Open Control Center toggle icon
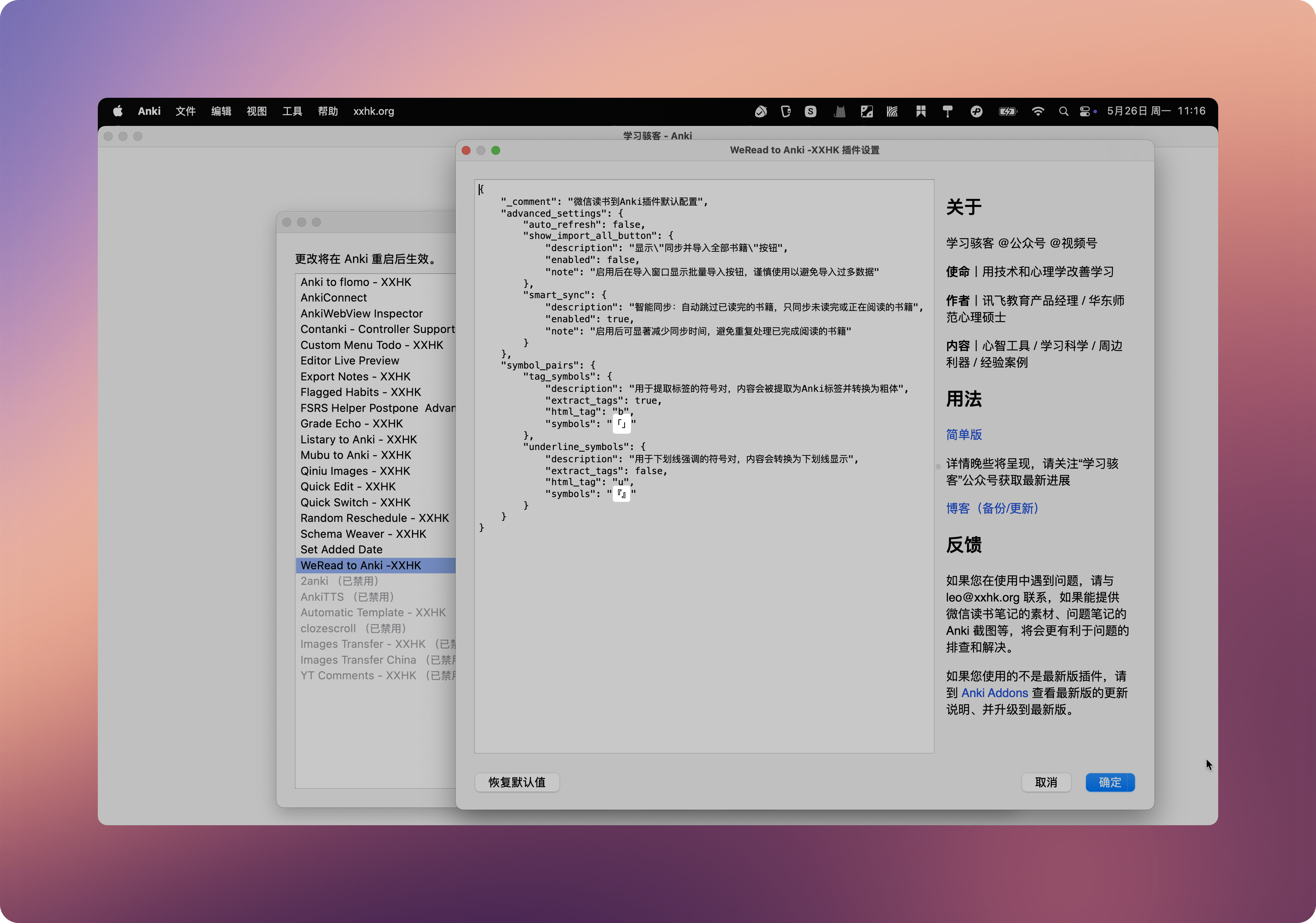 (1084, 111)
